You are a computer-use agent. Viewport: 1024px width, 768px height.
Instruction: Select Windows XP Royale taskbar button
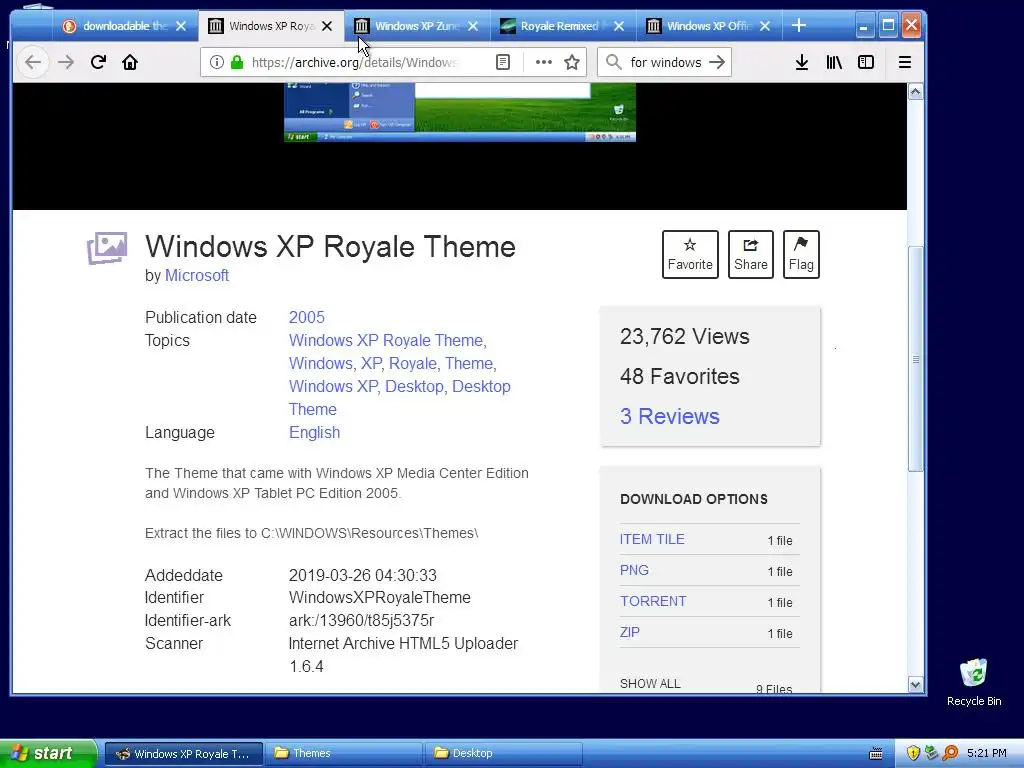point(184,754)
